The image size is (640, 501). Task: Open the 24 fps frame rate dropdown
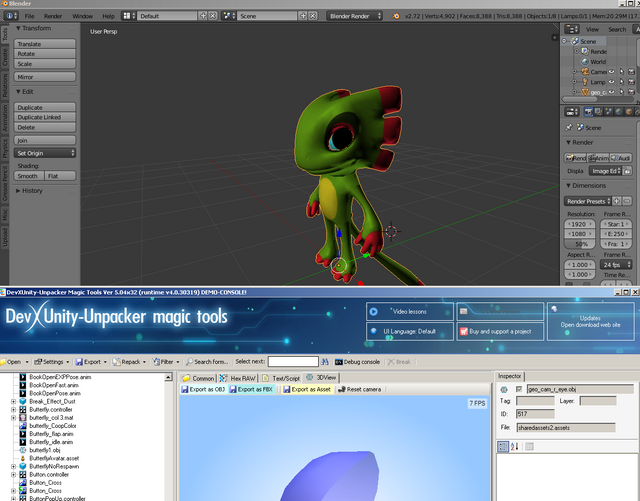(616, 265)
